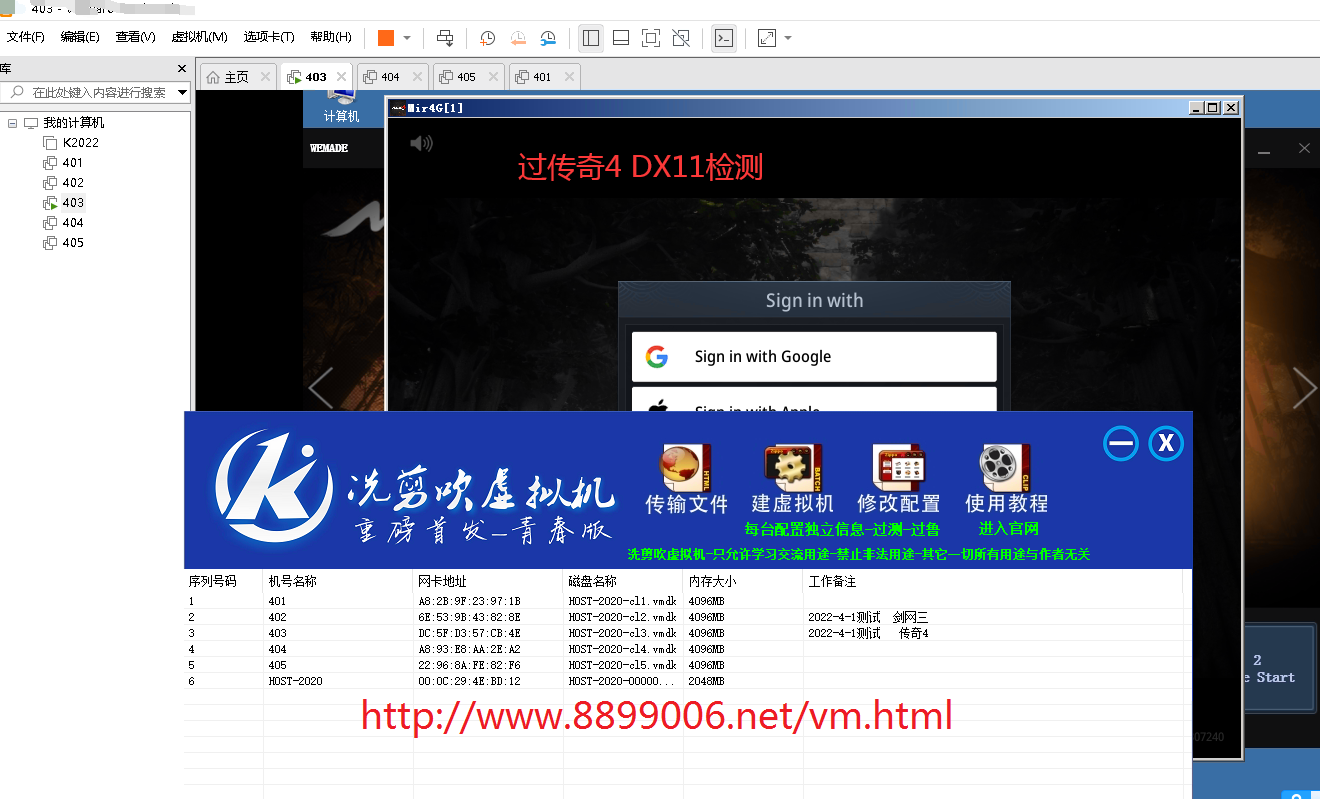Screen dimensions: 1320x799
Task: Click the 传输文件 icon
Action: [686, 480]
